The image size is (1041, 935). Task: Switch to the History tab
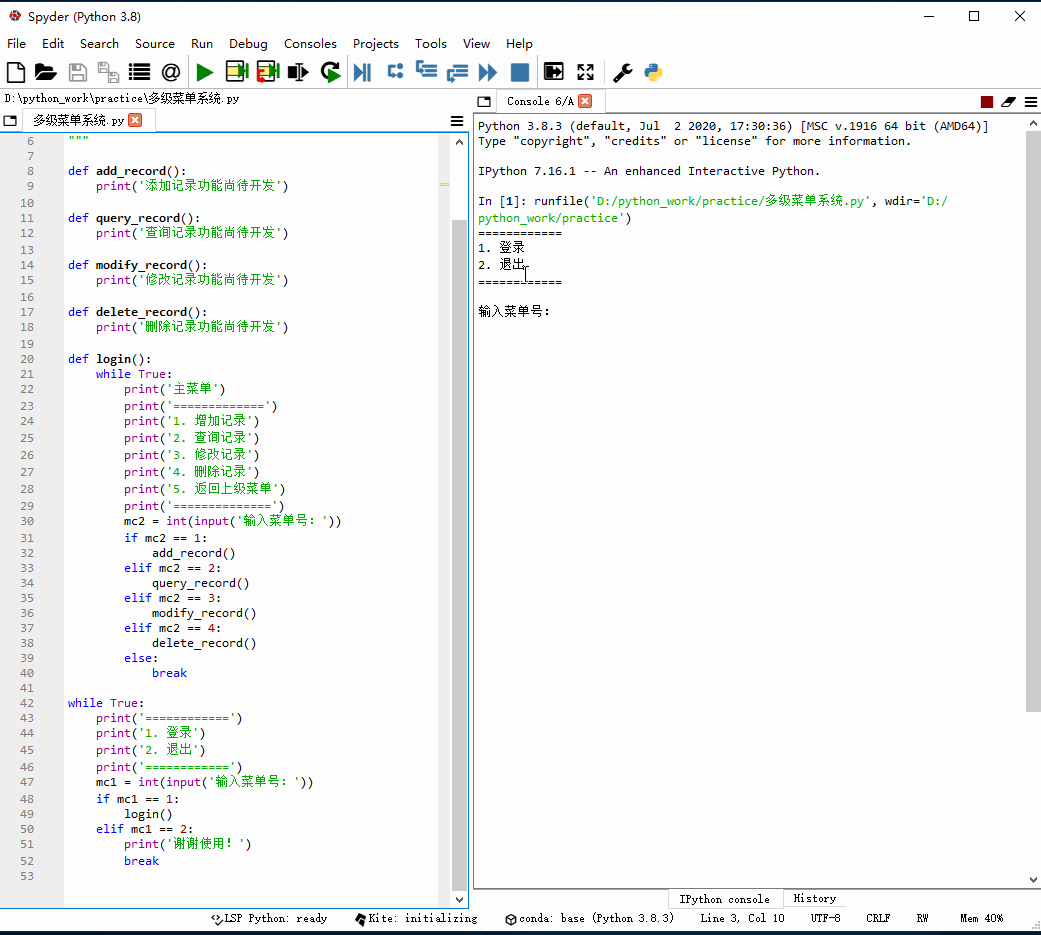814,898
